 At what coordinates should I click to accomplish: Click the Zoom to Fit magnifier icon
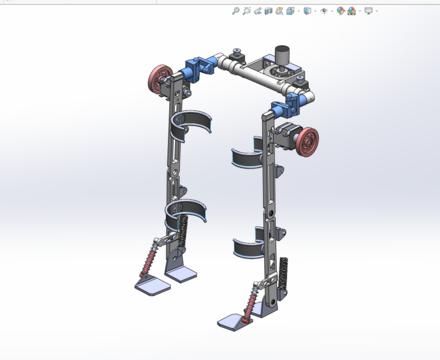pos(235,11)
